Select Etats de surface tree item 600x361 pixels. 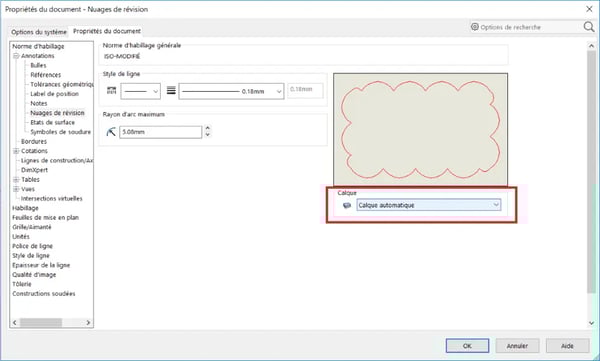(52, 123)
